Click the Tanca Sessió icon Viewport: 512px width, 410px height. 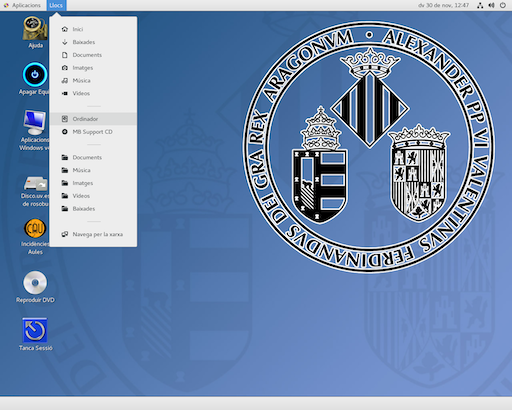point(35,330)
